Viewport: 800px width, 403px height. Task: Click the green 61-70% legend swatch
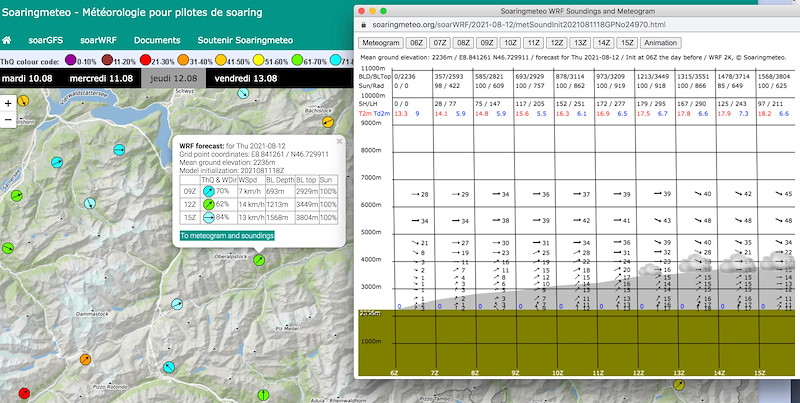coord(297,61)
